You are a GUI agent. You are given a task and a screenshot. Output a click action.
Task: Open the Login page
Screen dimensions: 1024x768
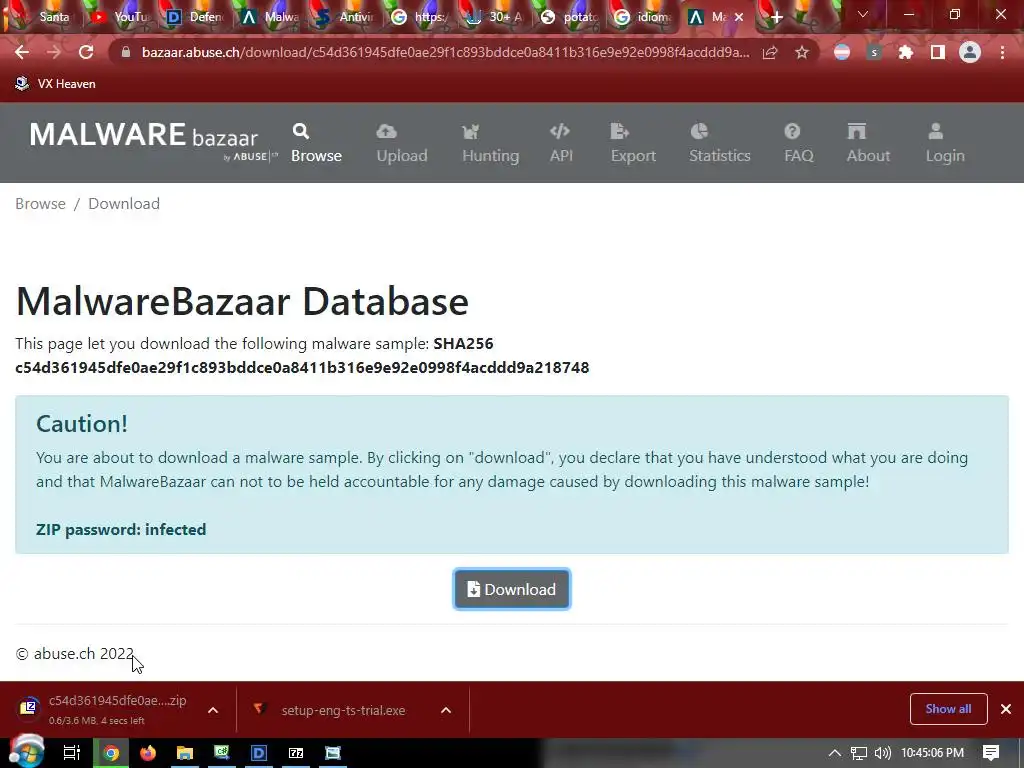coord(944,144)
